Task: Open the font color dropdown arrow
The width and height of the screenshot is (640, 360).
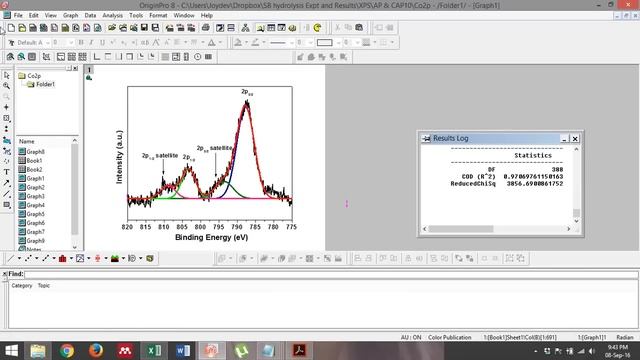Action: point(220,42)
